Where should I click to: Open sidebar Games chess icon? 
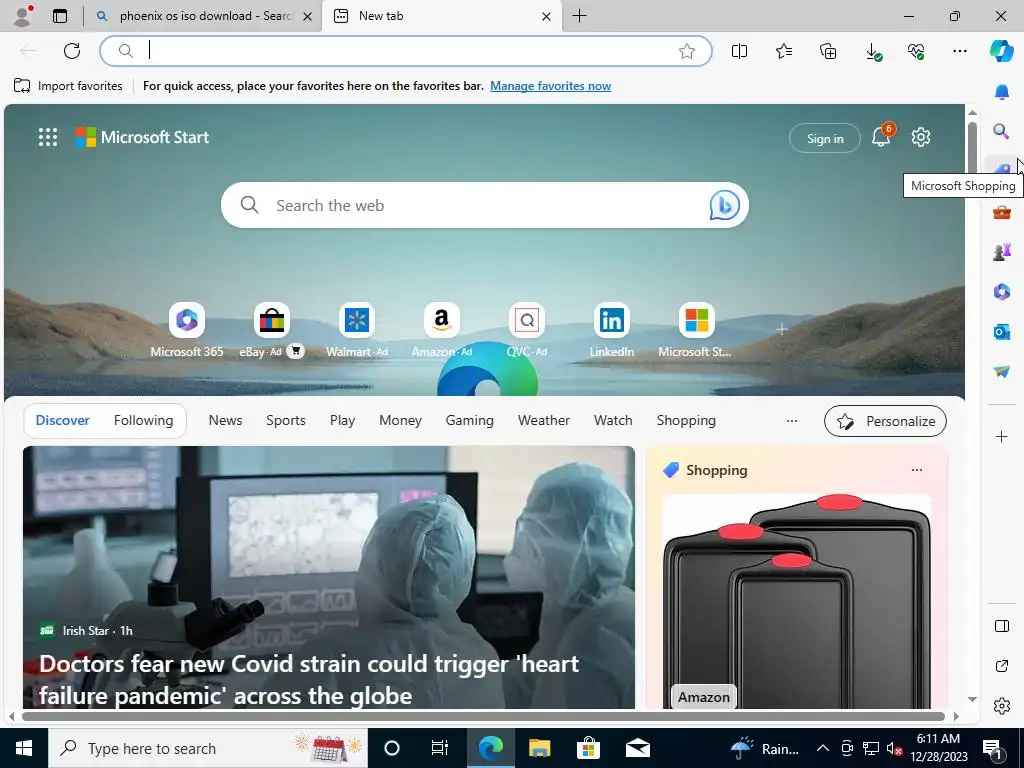click(x=1002, y=251)
